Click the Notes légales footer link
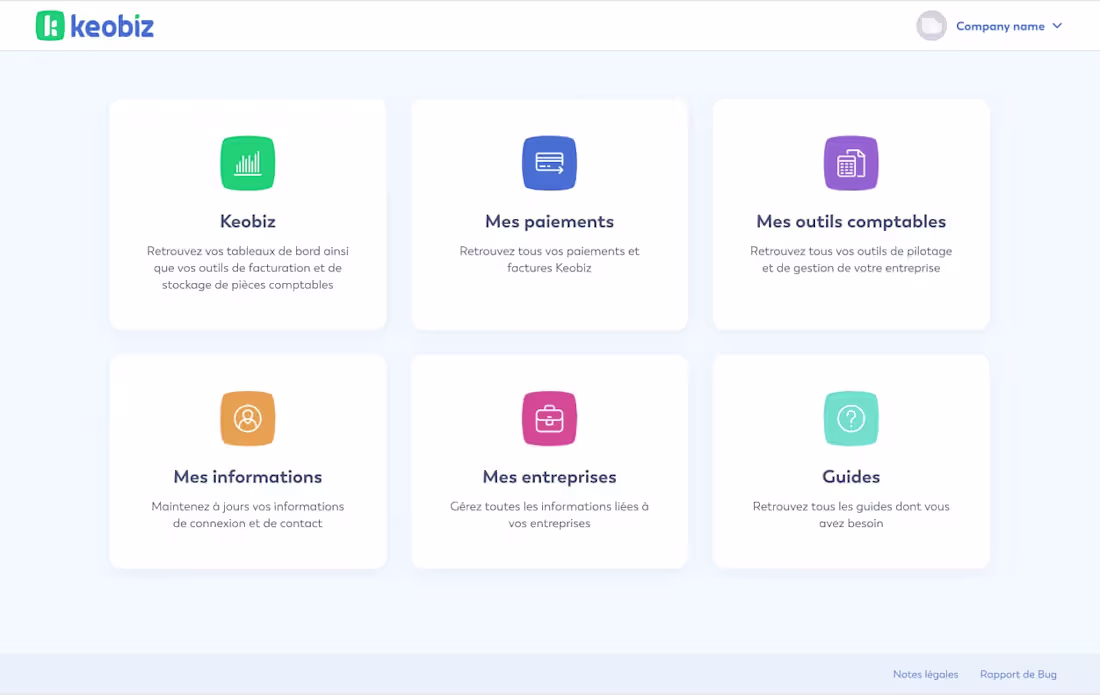Image resolution: width=1100 pixels, height=695 pixels. 925,674
